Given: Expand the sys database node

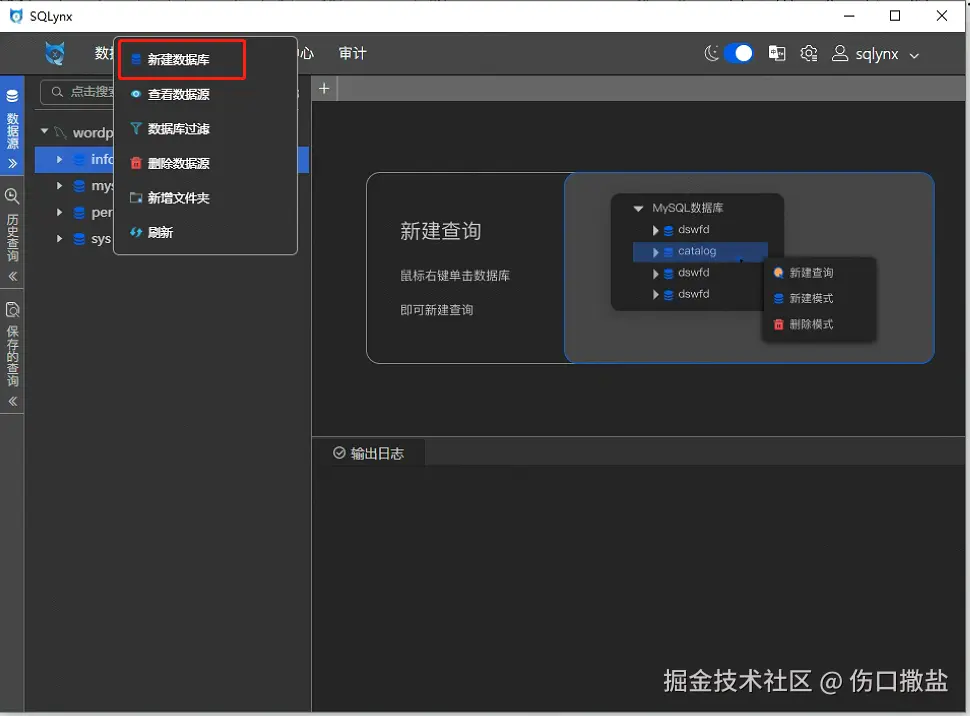Looking at the screenshot, I should point(59,238).
